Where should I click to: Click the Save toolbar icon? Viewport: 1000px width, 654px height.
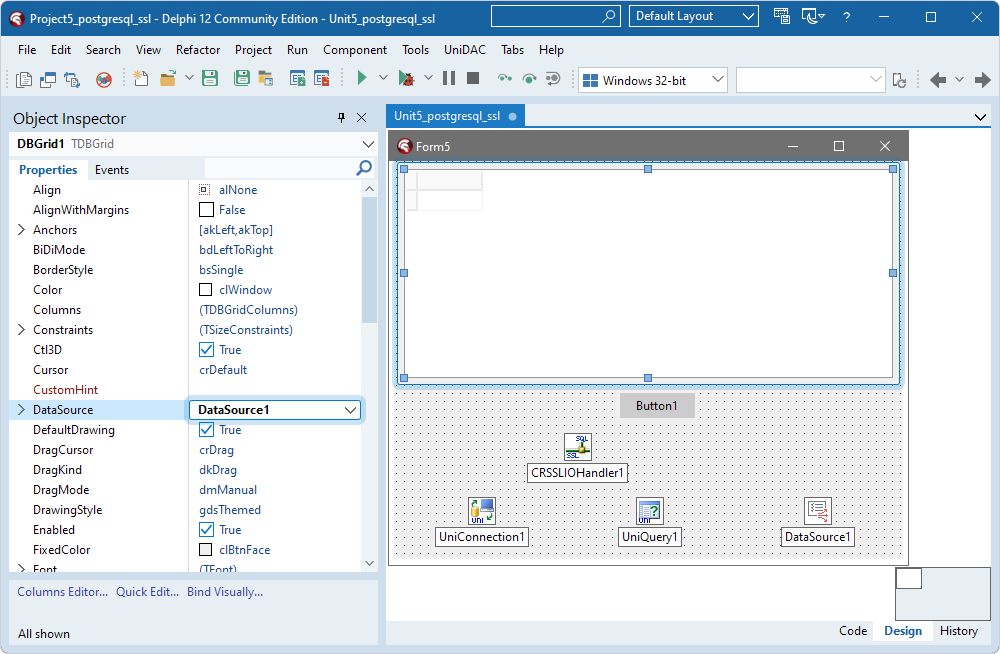(x=210, y=78)
